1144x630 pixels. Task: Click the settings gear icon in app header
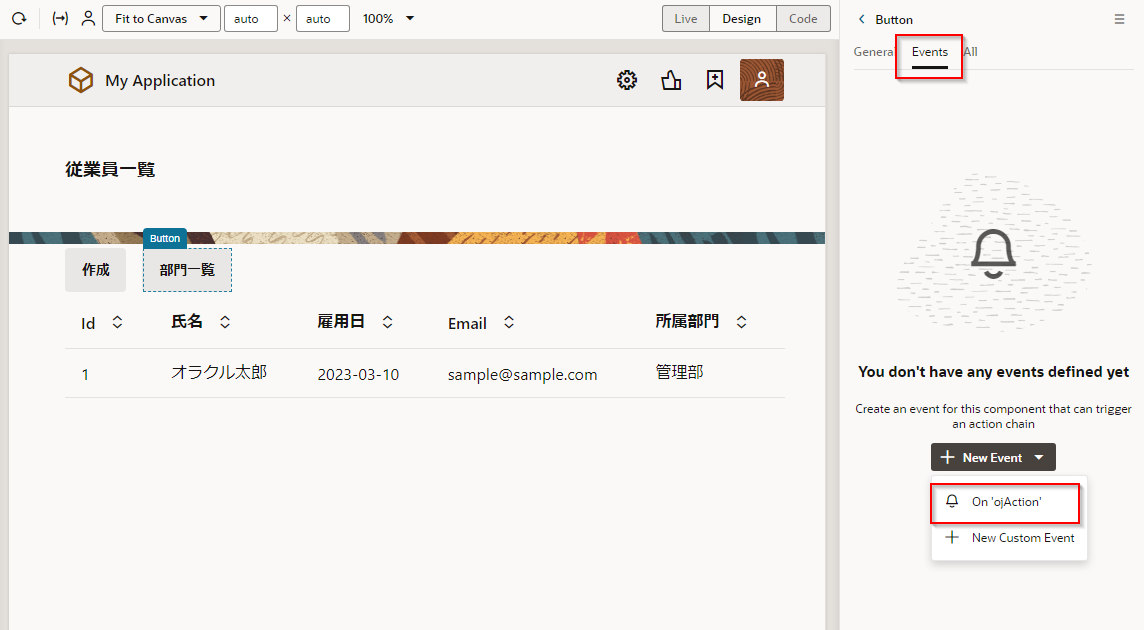627,81
